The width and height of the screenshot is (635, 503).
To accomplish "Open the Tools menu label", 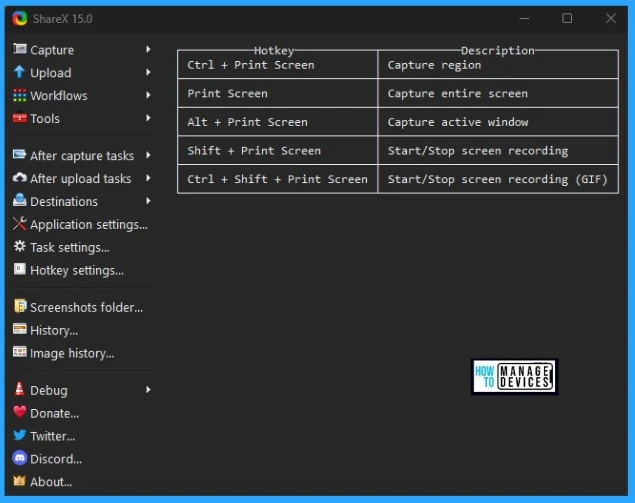I will (x=45, y=119).
